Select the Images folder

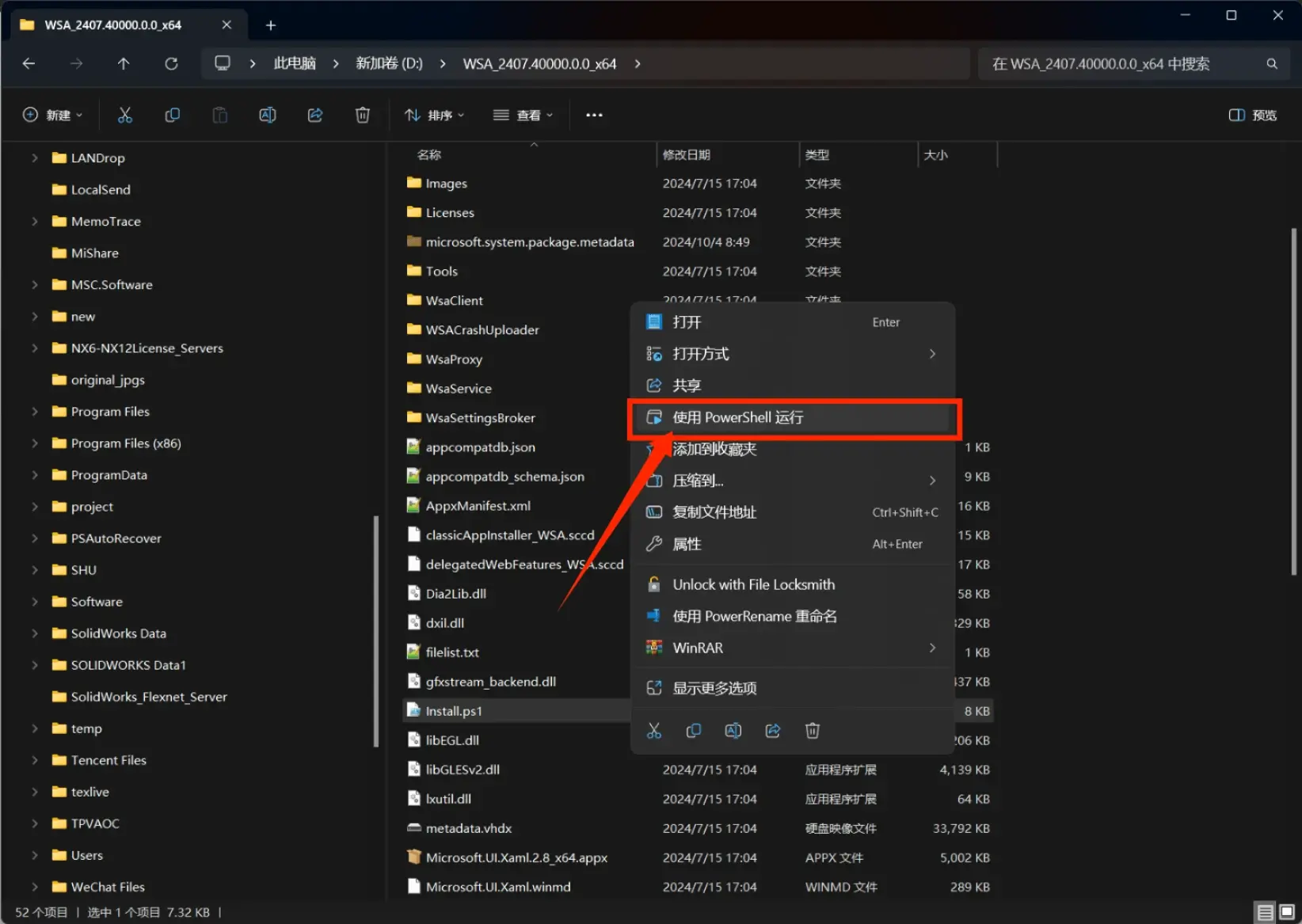(446, 183)
